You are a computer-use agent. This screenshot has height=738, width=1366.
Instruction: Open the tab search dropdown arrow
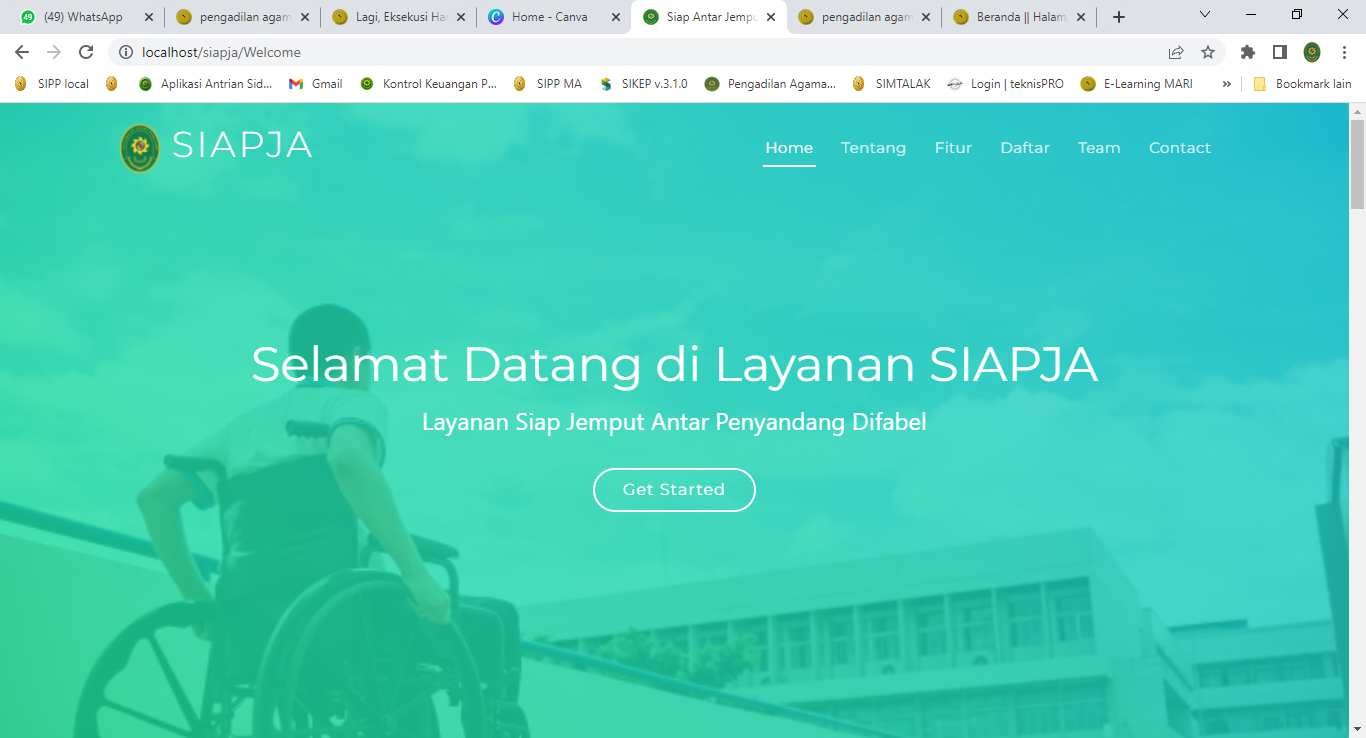click(1205, 15)
